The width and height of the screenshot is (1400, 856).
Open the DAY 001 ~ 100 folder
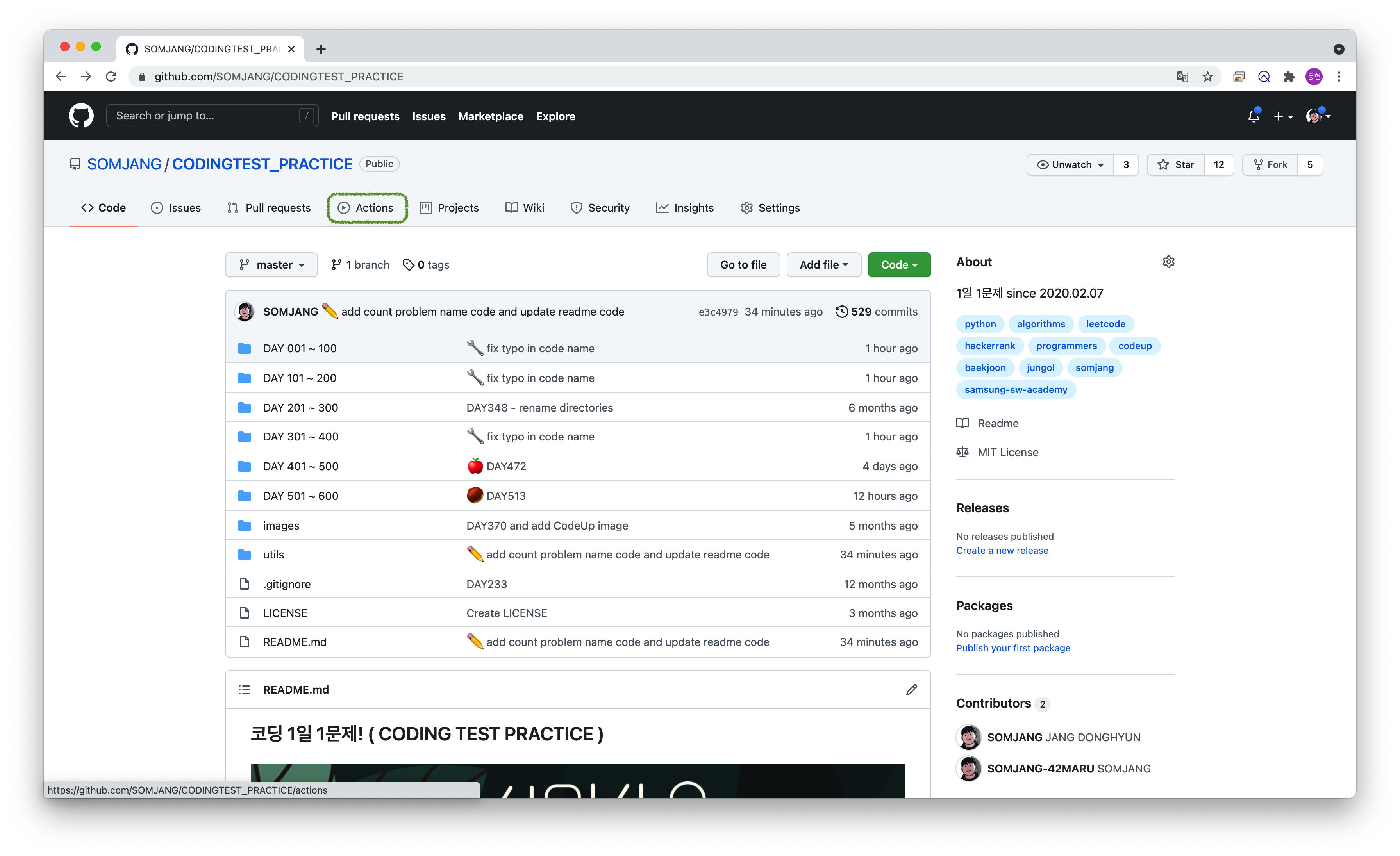click(300, 348)
